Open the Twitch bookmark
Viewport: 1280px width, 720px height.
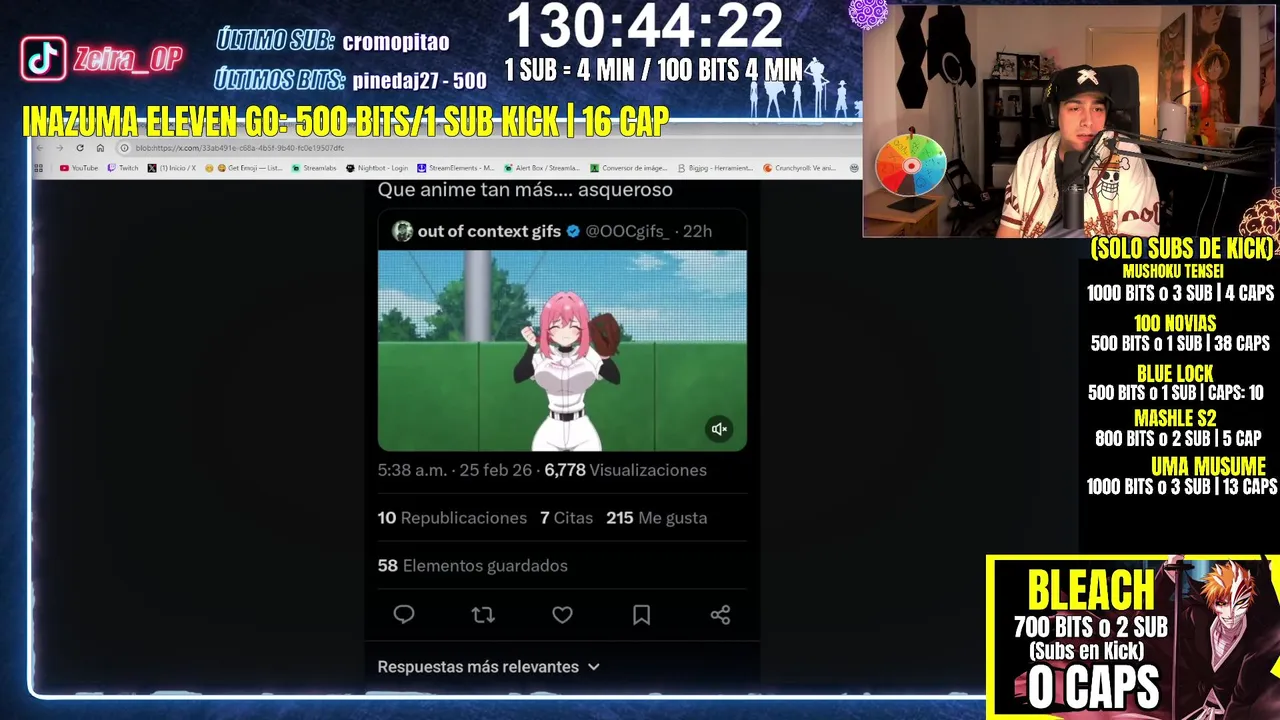tap(123, 168)
